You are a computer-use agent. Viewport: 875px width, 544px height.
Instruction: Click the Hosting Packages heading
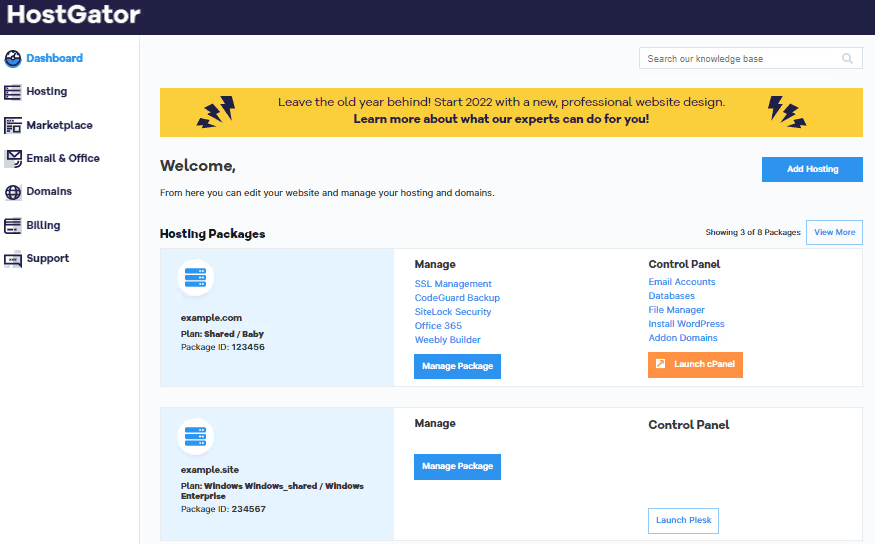click(x=212, y=234)
